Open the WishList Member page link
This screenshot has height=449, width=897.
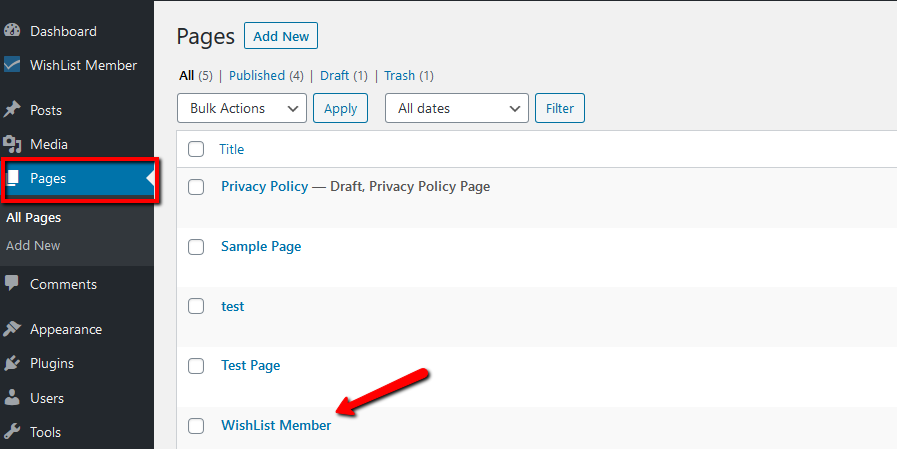[x=276, y=426]
